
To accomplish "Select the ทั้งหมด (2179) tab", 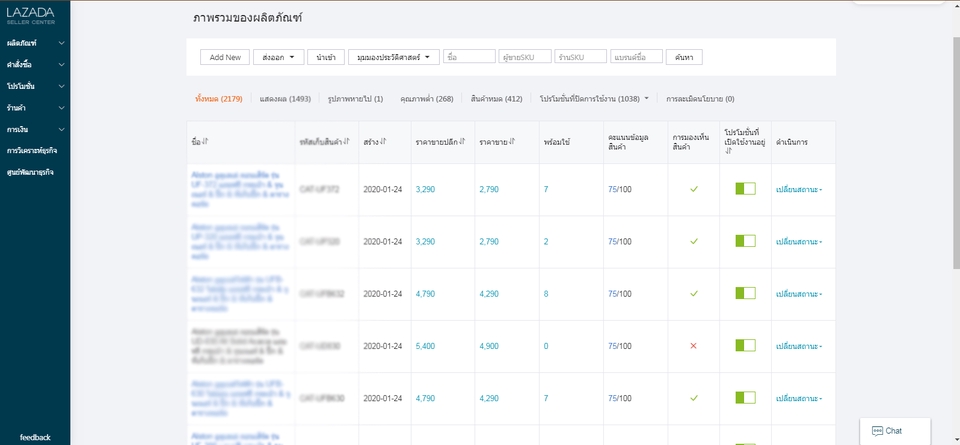I will point(219,99).
